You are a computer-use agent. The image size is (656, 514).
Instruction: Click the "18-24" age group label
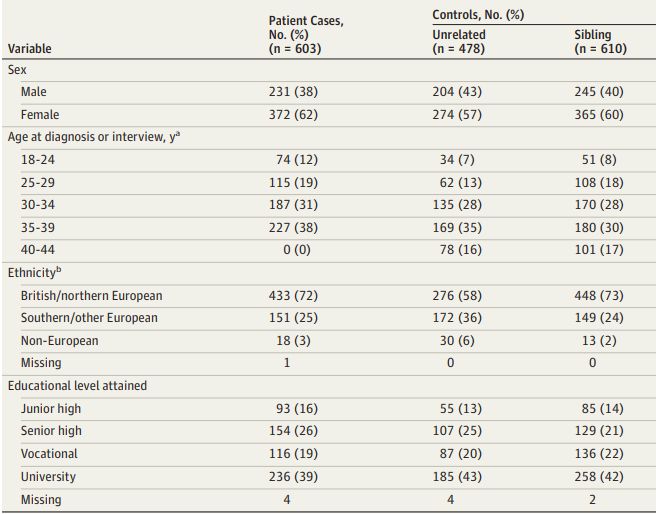(38, 160)
